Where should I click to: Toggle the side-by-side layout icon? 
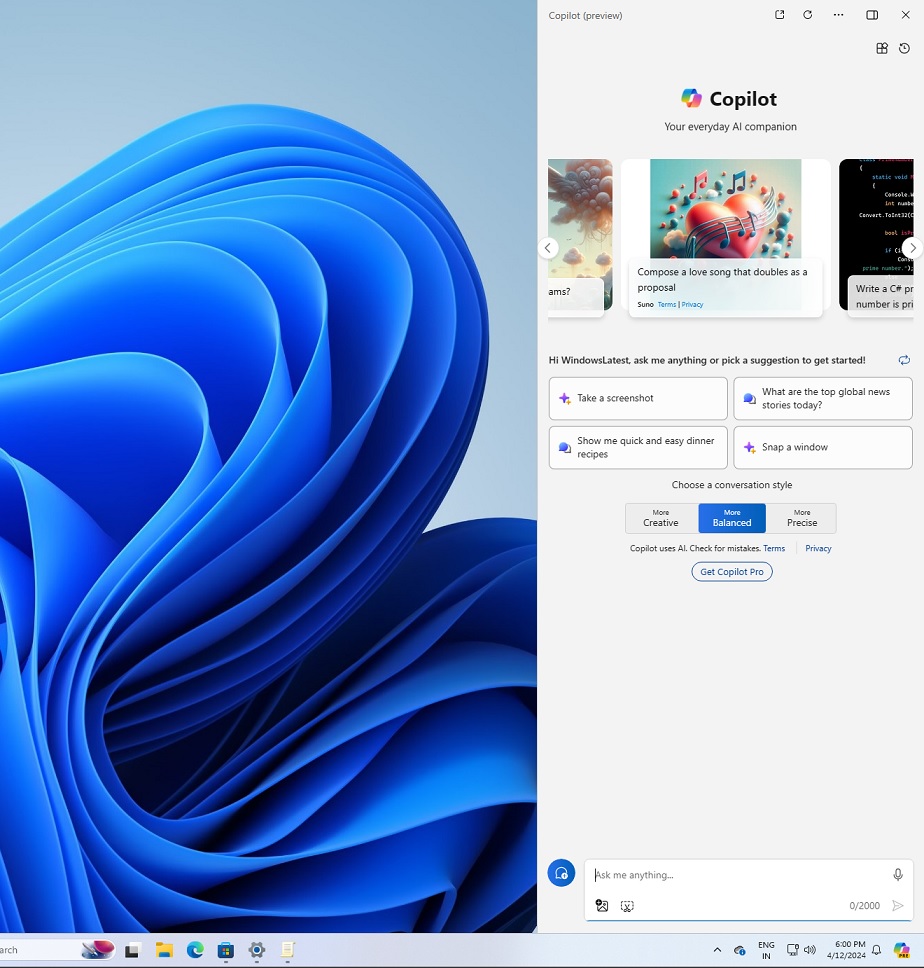point(871,15)
